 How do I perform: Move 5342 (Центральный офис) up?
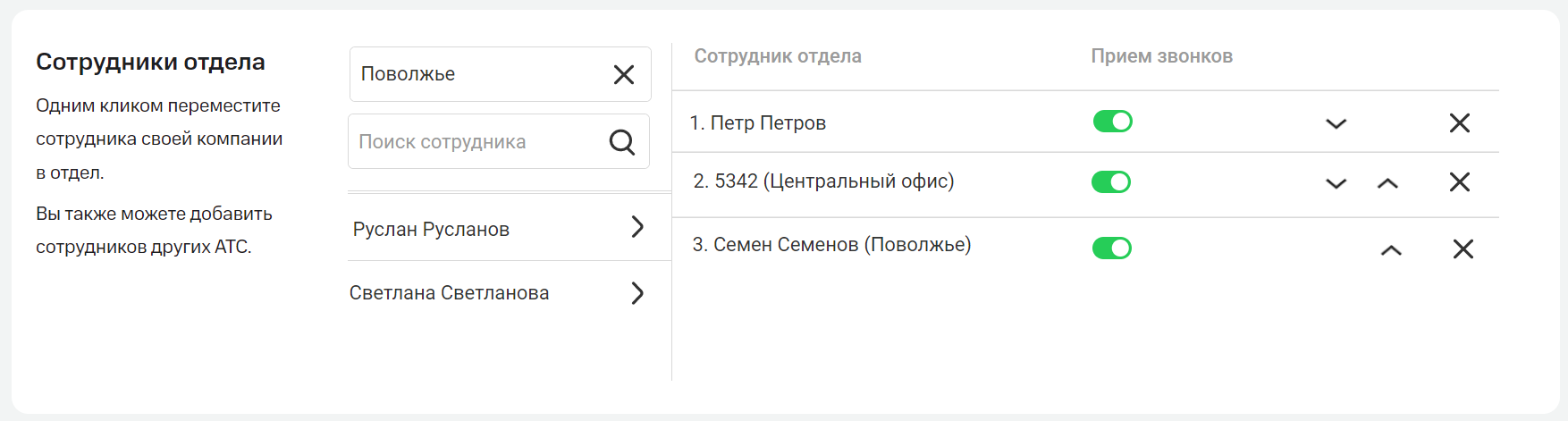1387,184
